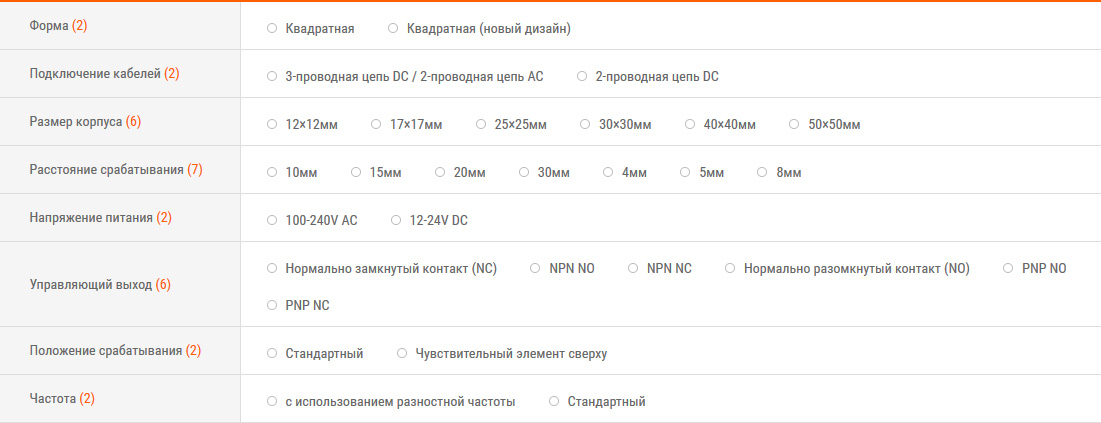This screenshot has width=1101, height=423.
Task: Select 100-240V AC supply voltage
Action: coord(272,220)
